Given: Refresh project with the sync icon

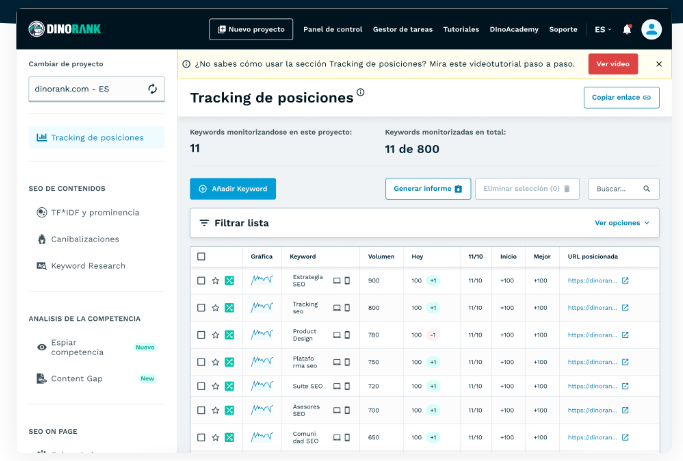Looking at the screenshot, I should pos(152,89).
